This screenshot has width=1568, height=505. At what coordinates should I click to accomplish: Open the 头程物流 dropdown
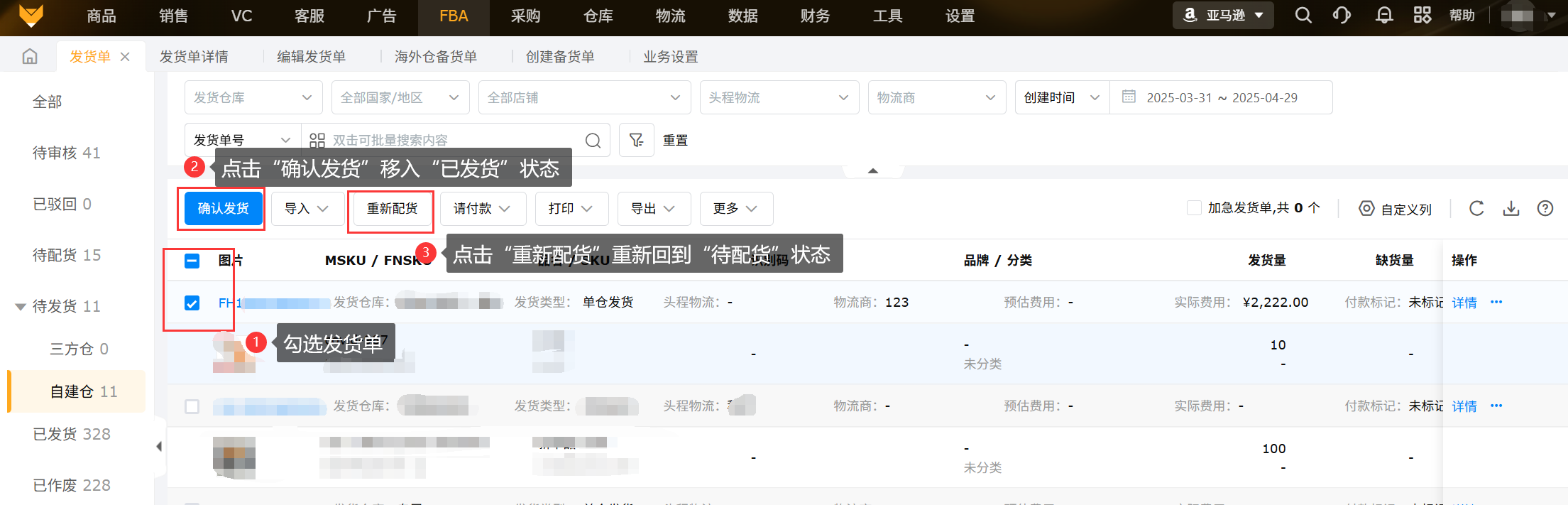779,97
